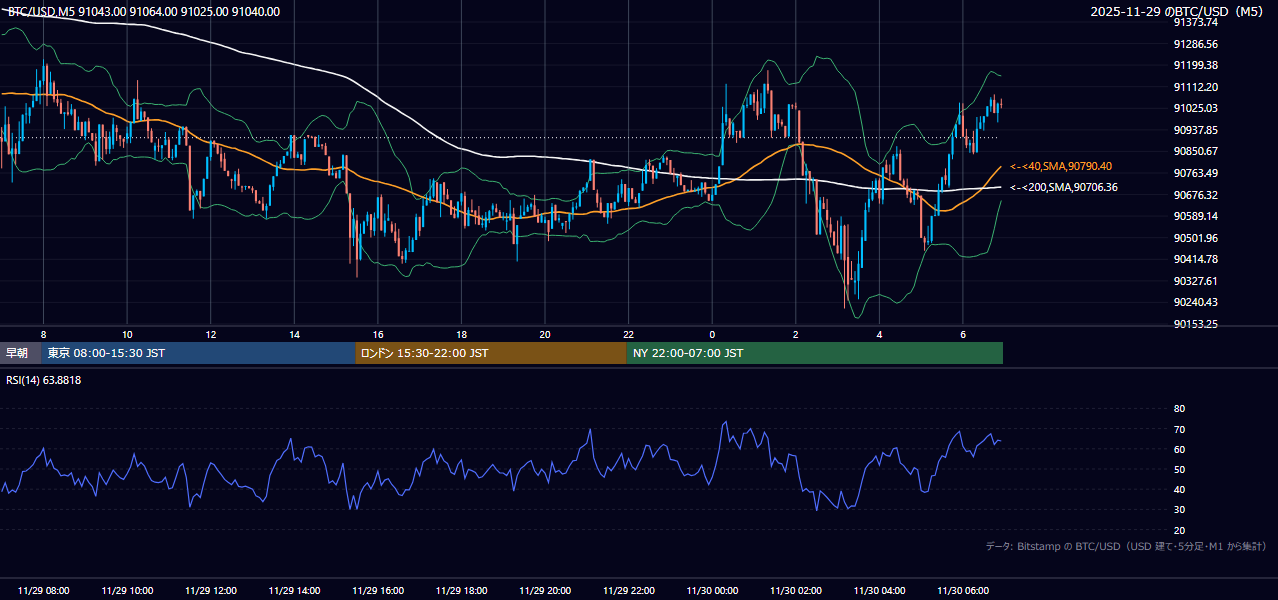Click price axis value 90763.49

pos(1195,173)
